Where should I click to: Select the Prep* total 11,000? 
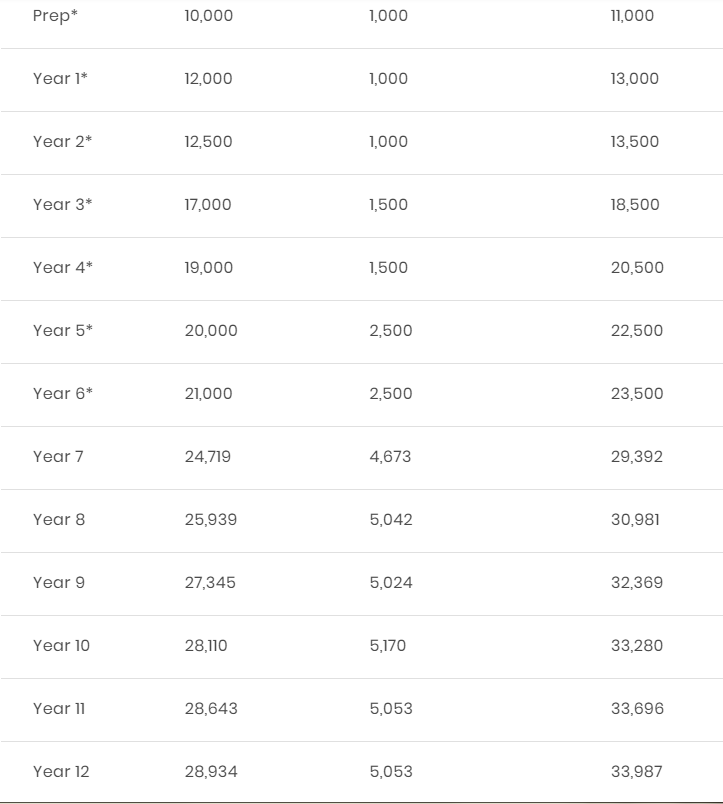click(x=632, y=16)
